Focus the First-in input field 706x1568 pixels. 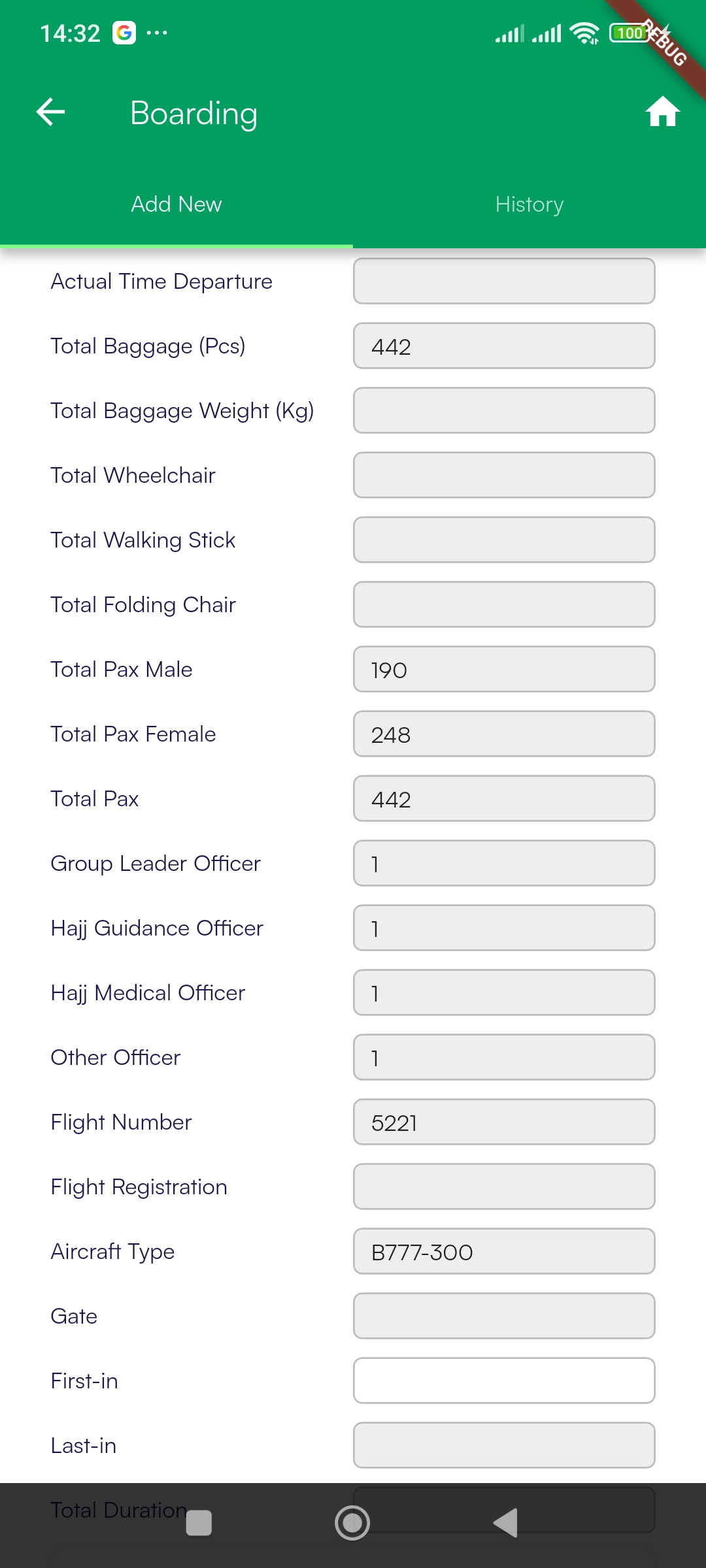click(504, 1380)
